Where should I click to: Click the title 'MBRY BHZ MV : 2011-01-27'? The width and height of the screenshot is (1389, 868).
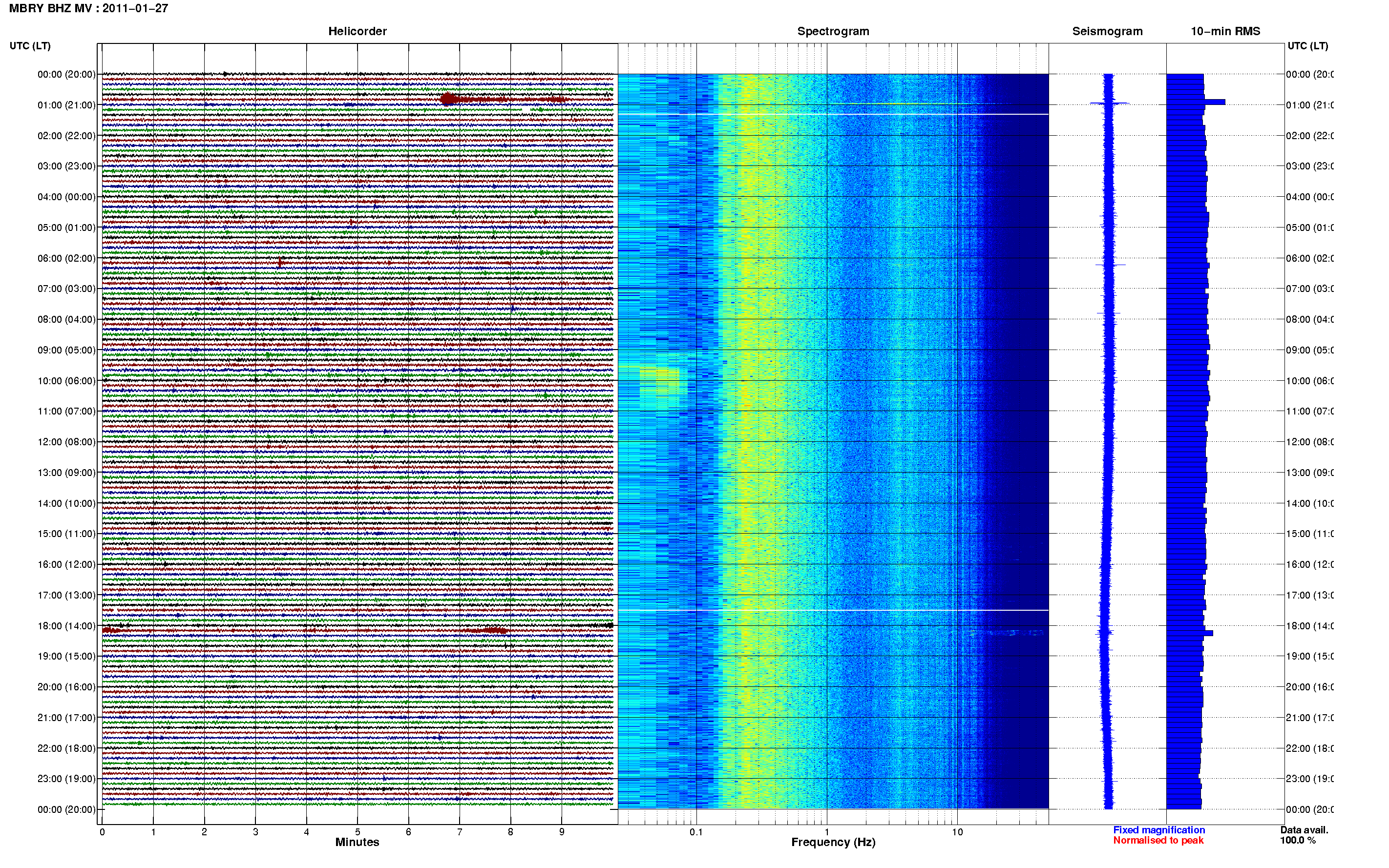point(88,8)
